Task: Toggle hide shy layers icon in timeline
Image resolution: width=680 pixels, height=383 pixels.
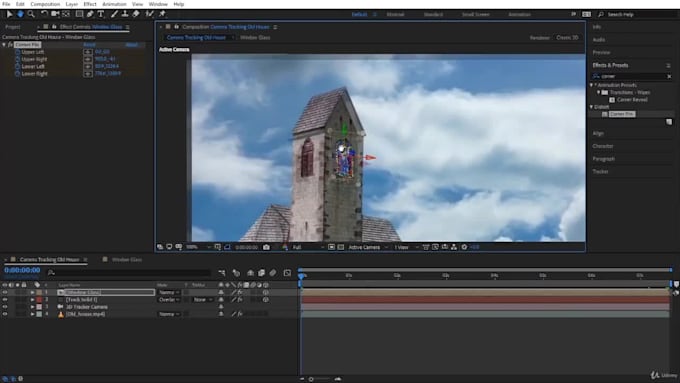Action: (x=251, y=273)
